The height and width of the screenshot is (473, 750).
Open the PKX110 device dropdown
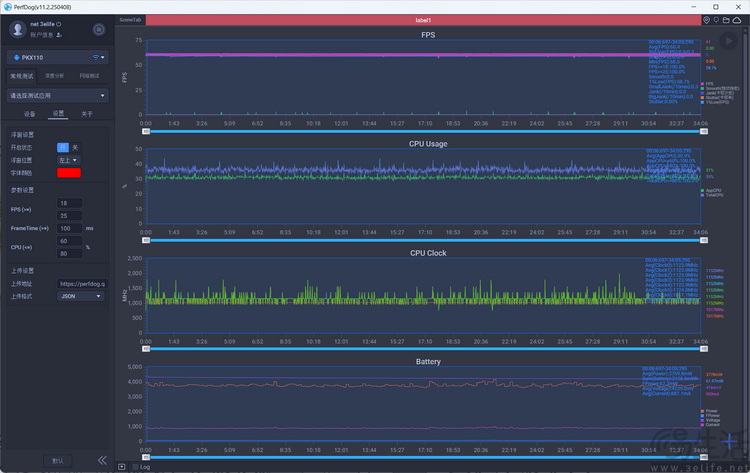(57, 57)
